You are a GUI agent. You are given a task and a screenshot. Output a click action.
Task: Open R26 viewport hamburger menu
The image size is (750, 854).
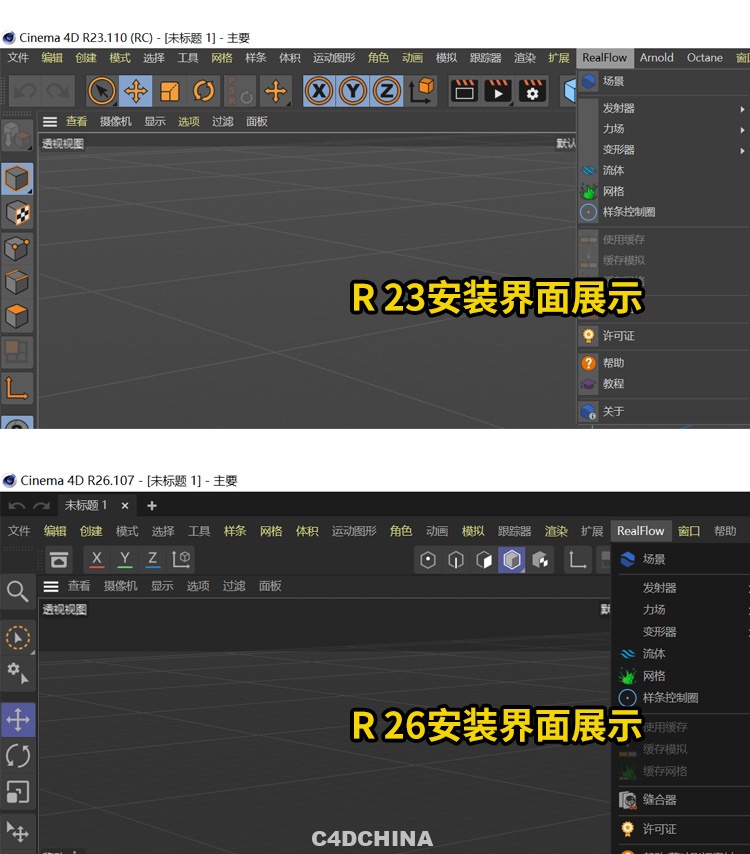point(51,587)
